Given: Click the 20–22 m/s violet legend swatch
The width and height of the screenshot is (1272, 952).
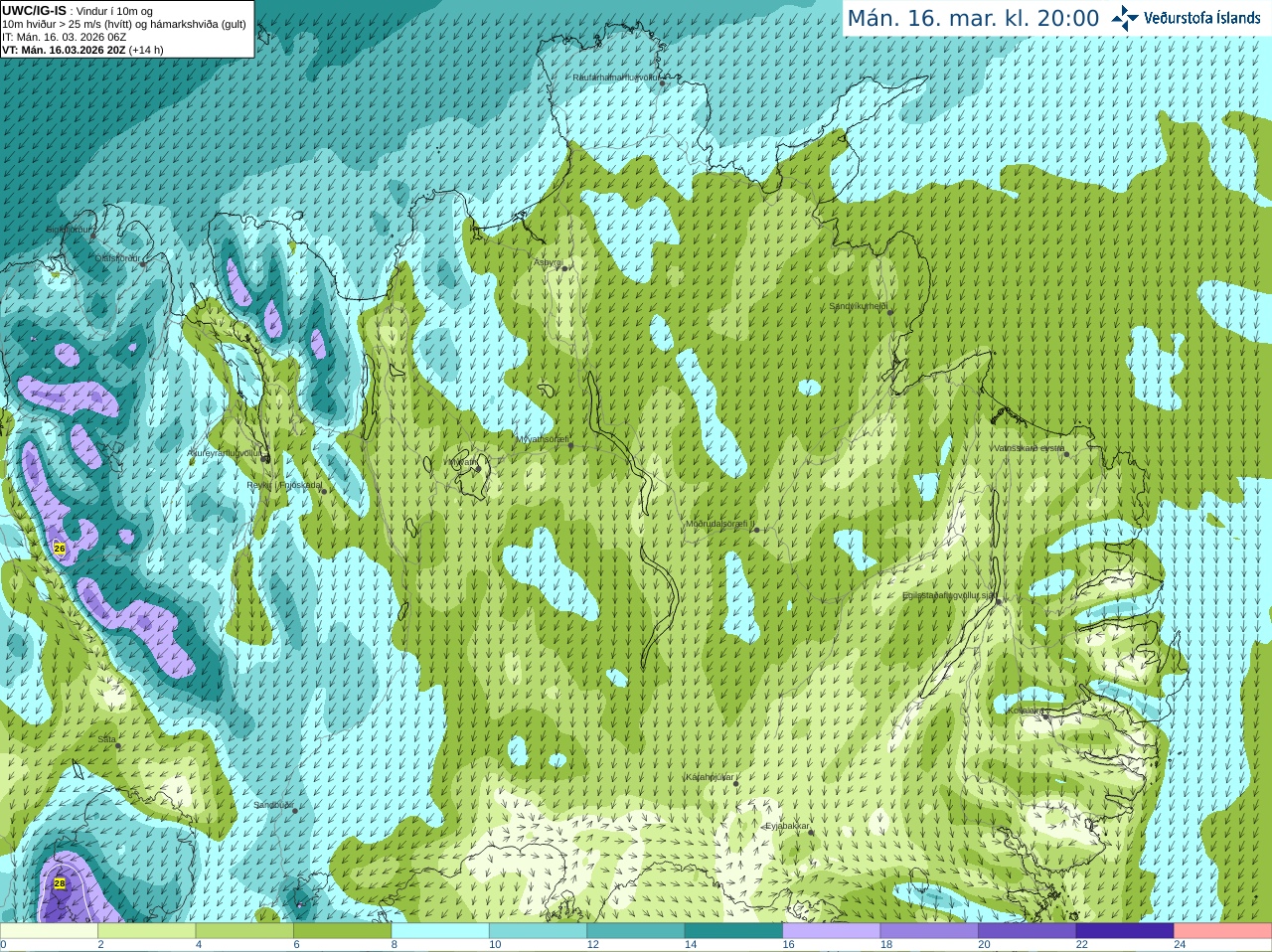Looking at the screenshot, I should (1028, 931).
